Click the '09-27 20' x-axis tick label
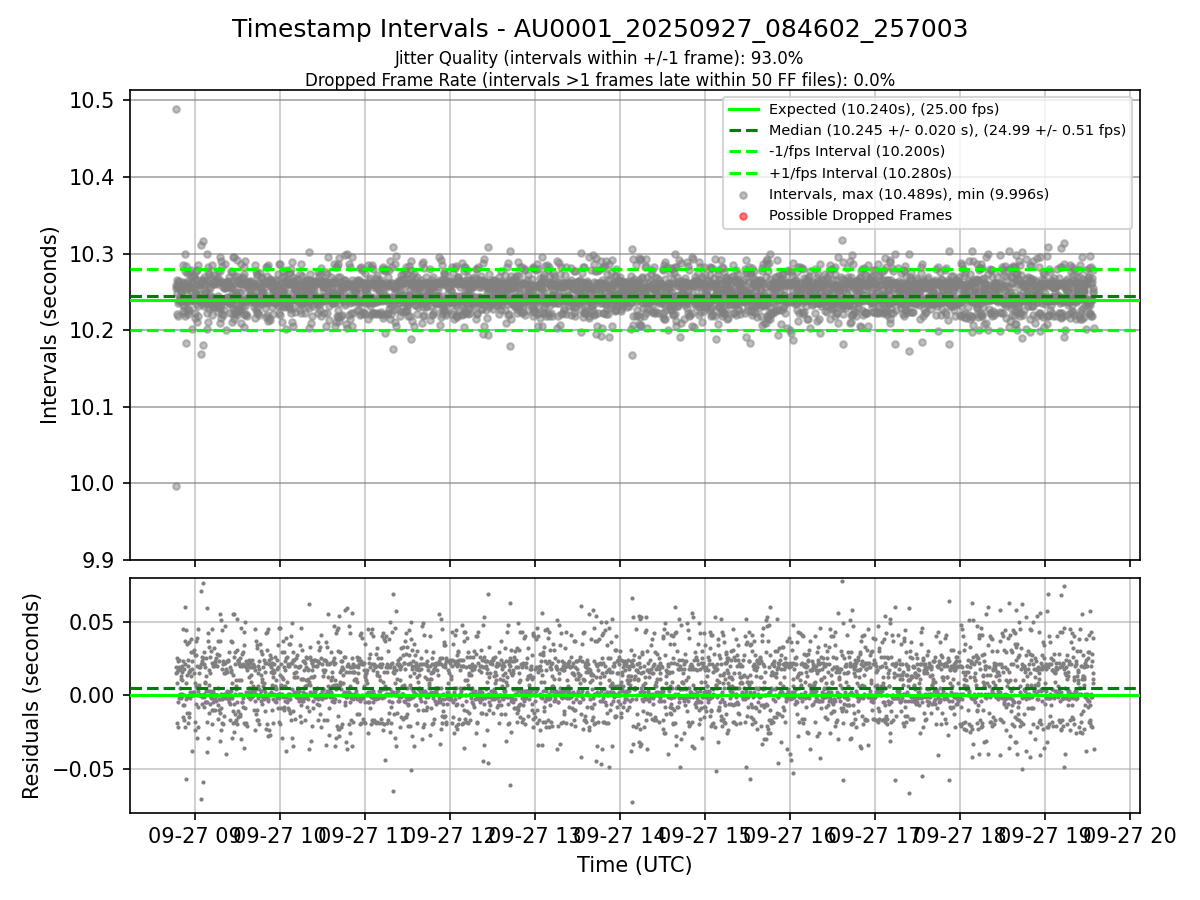The width and height of the screenshot is (1200, 900). point(1130,836)
